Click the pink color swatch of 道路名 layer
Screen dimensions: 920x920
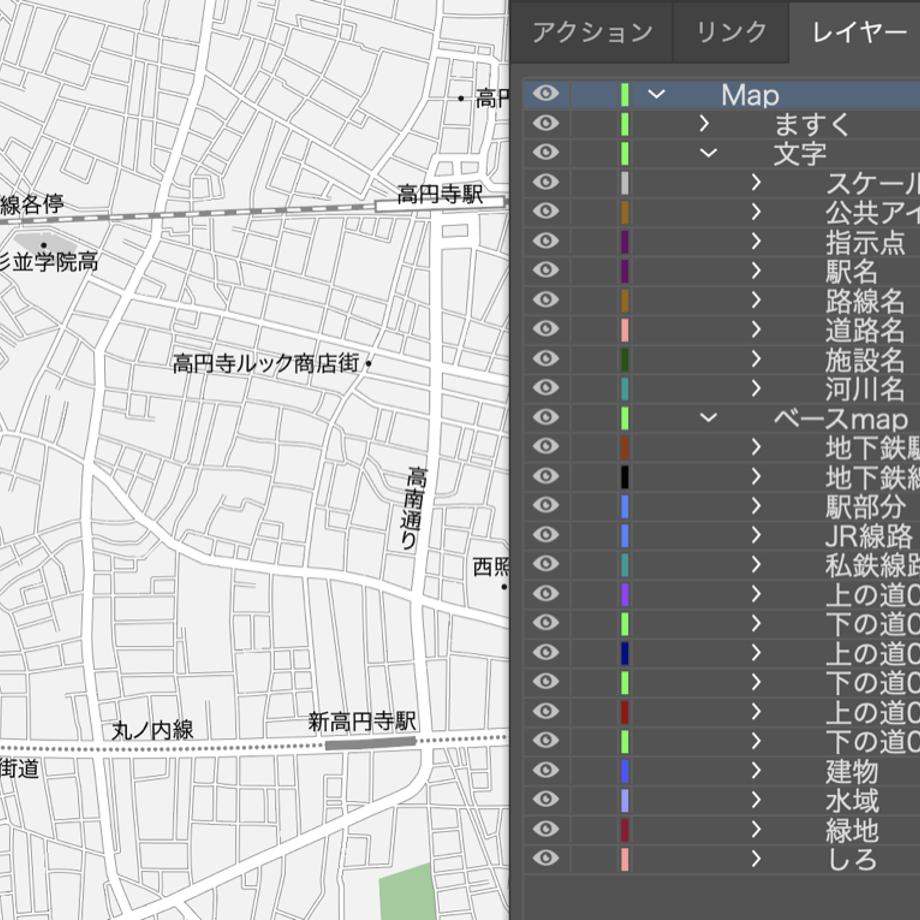[625, 330]
